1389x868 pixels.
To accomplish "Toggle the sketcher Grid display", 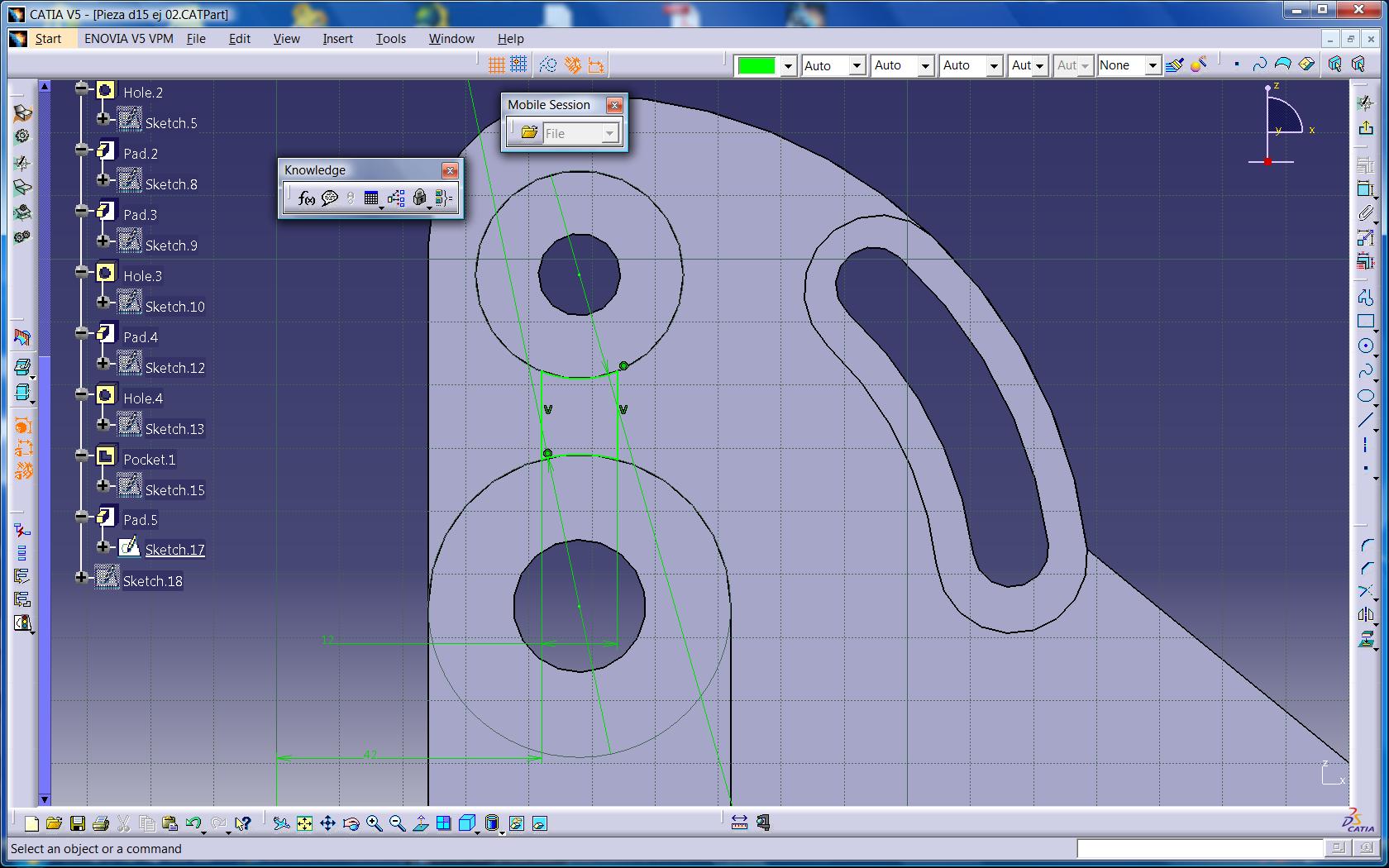I will (496, 64).
